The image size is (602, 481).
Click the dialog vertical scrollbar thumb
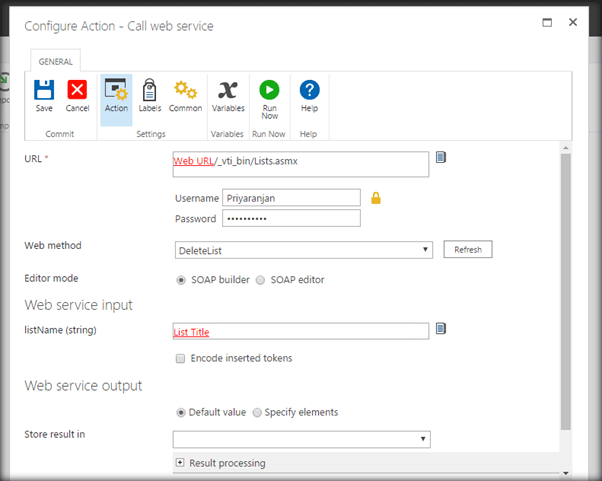(566, 292)
